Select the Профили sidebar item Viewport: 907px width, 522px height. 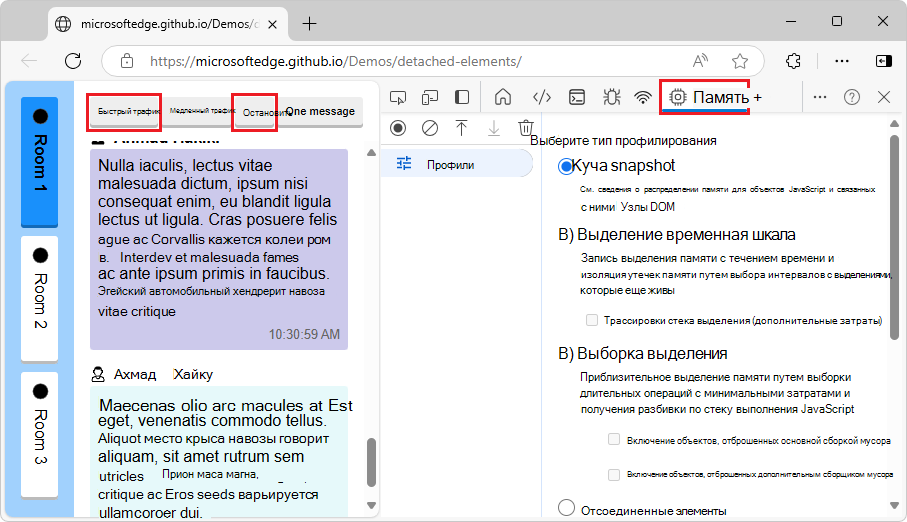(456, 164)
